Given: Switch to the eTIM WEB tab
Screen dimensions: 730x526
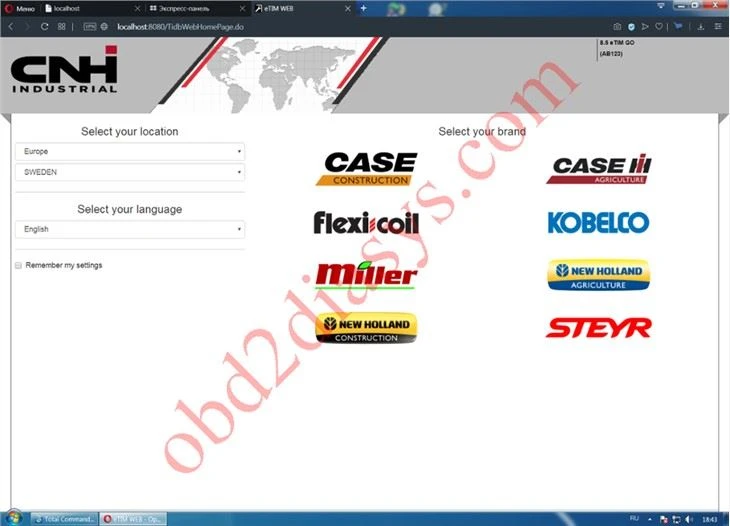Looking at the screenshot, I should [x=302, y=8].
